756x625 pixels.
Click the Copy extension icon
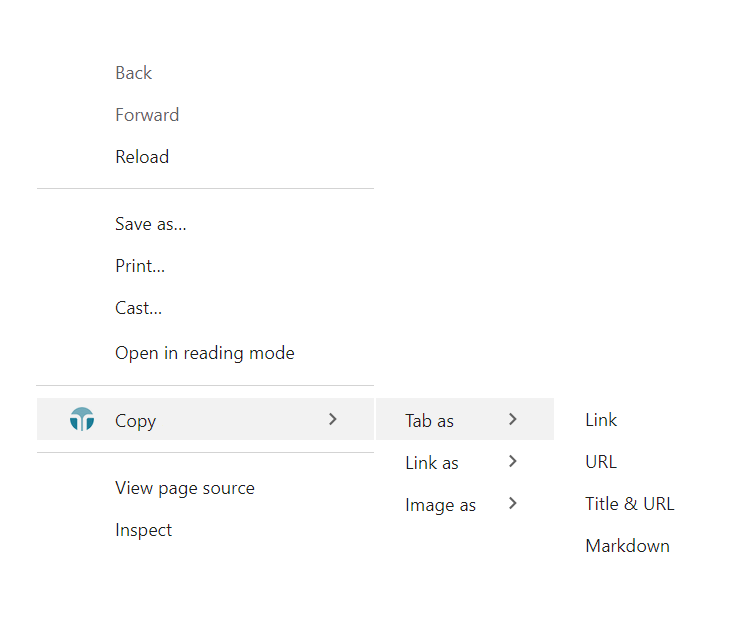(x=82, y=420)
